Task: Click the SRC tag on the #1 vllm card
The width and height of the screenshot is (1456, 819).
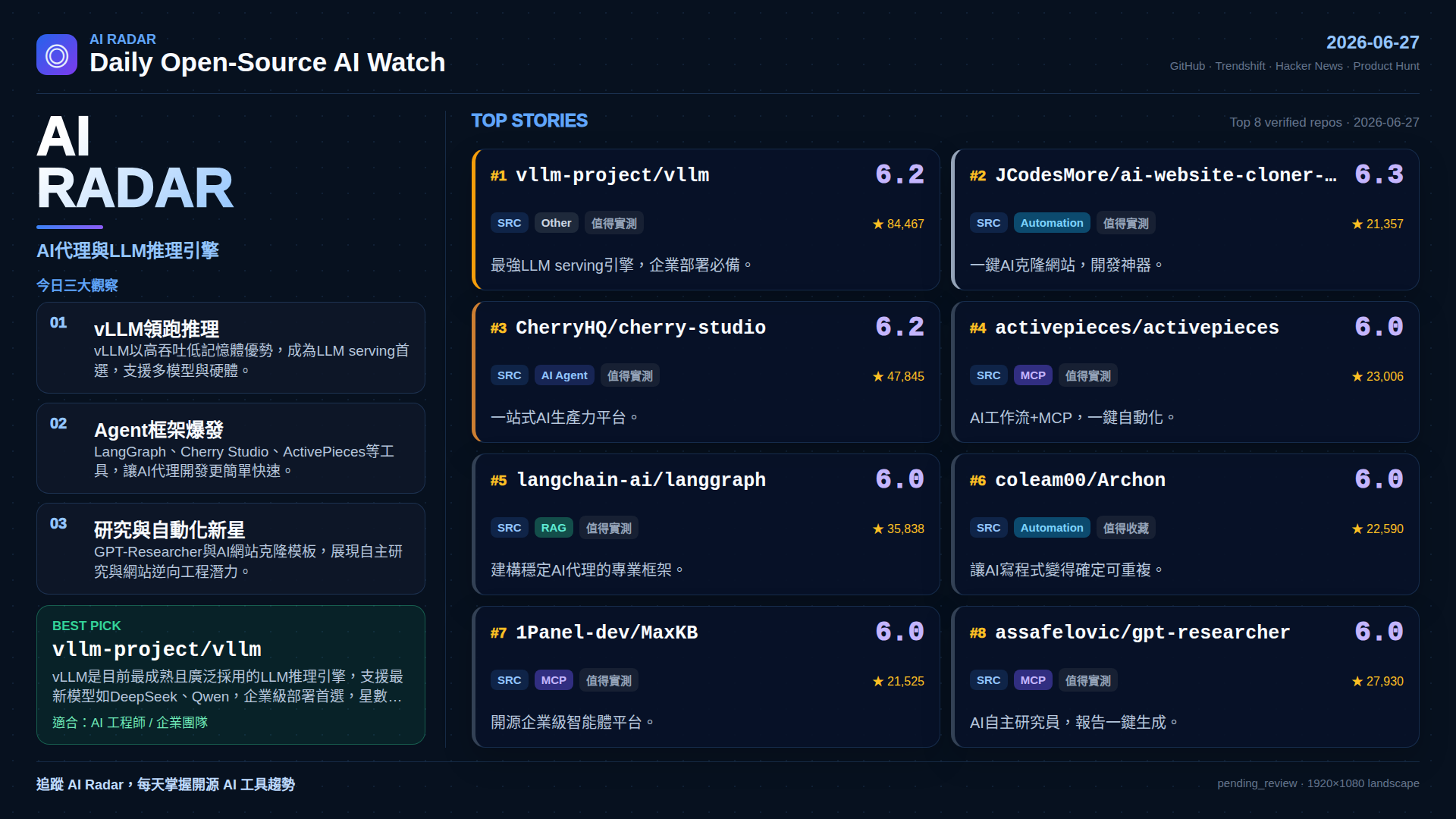Action: (x=510, y=223)
